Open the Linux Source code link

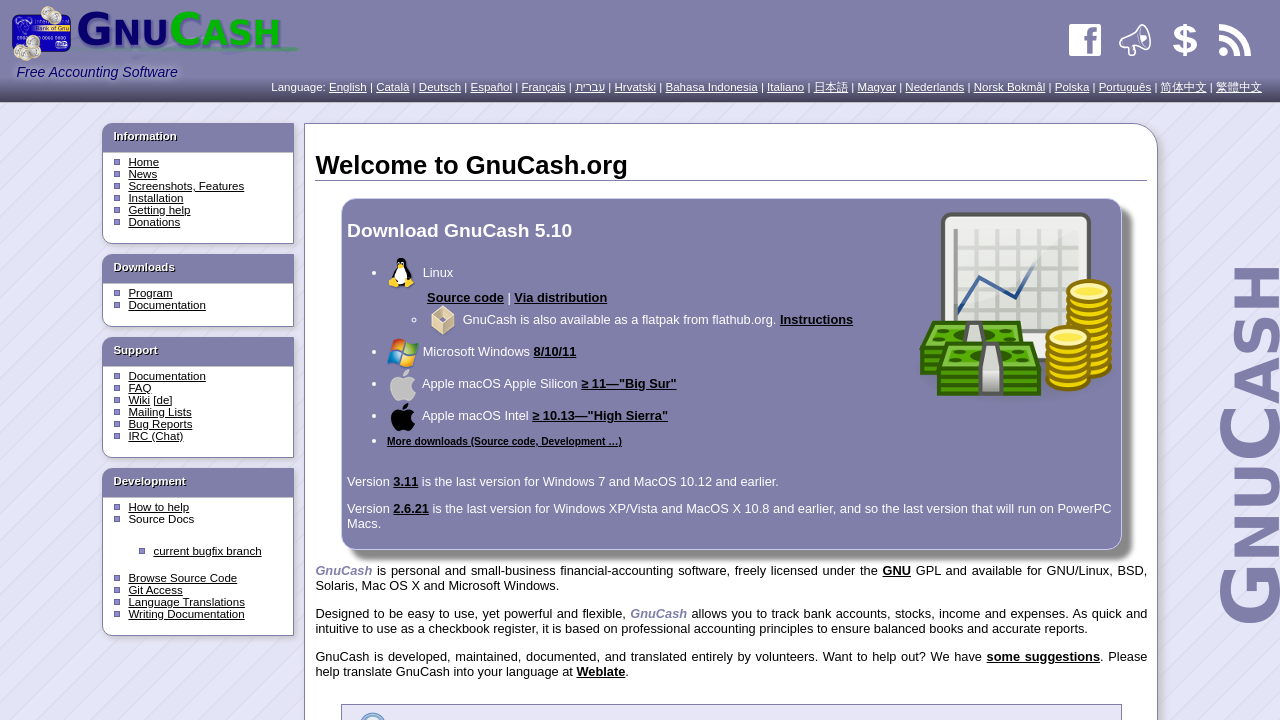click(465, 298)
